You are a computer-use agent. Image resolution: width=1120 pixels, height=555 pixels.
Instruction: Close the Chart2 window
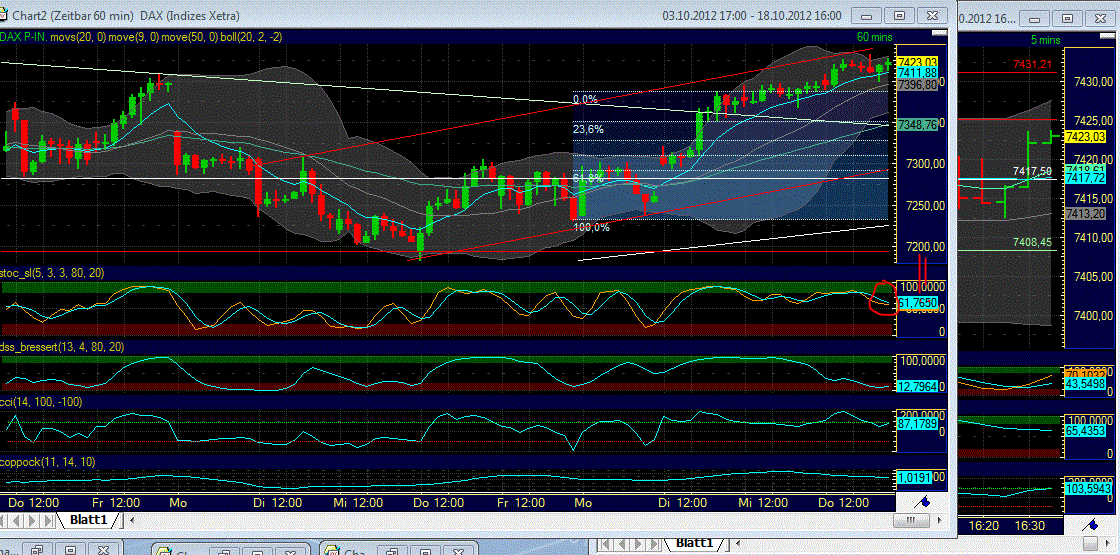[932, 16]
